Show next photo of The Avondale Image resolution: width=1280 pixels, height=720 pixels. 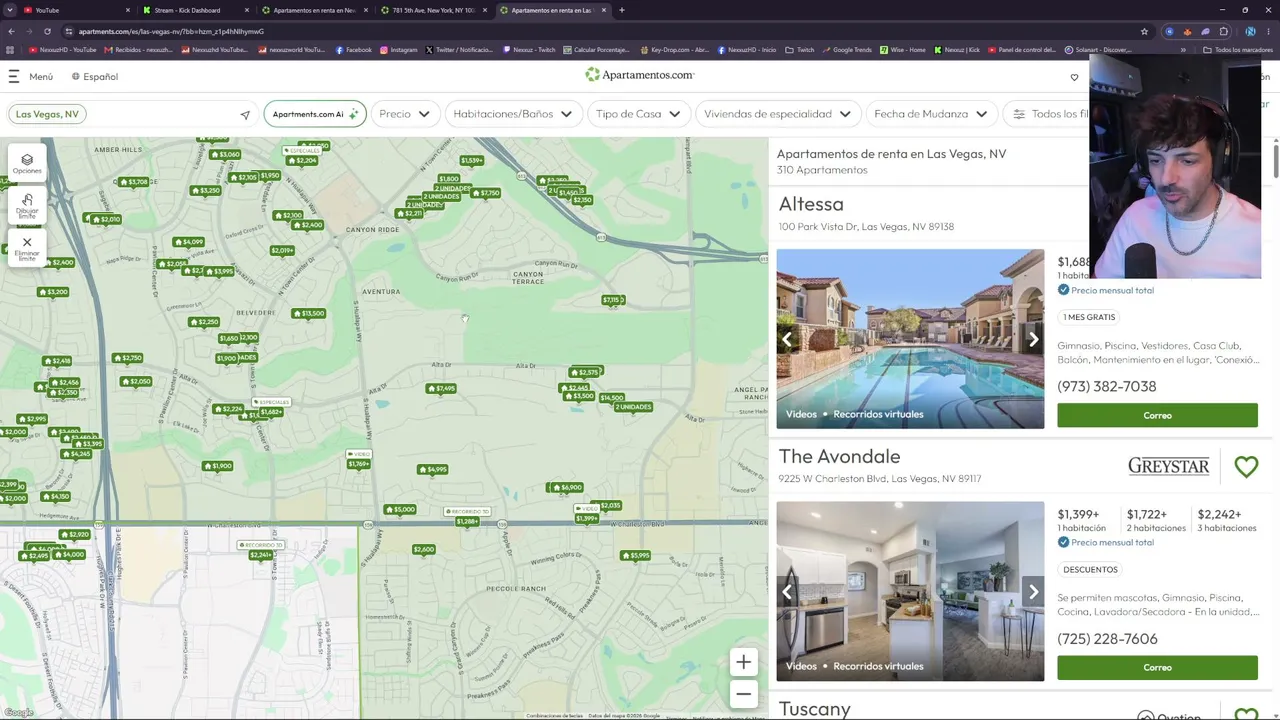1033,591
